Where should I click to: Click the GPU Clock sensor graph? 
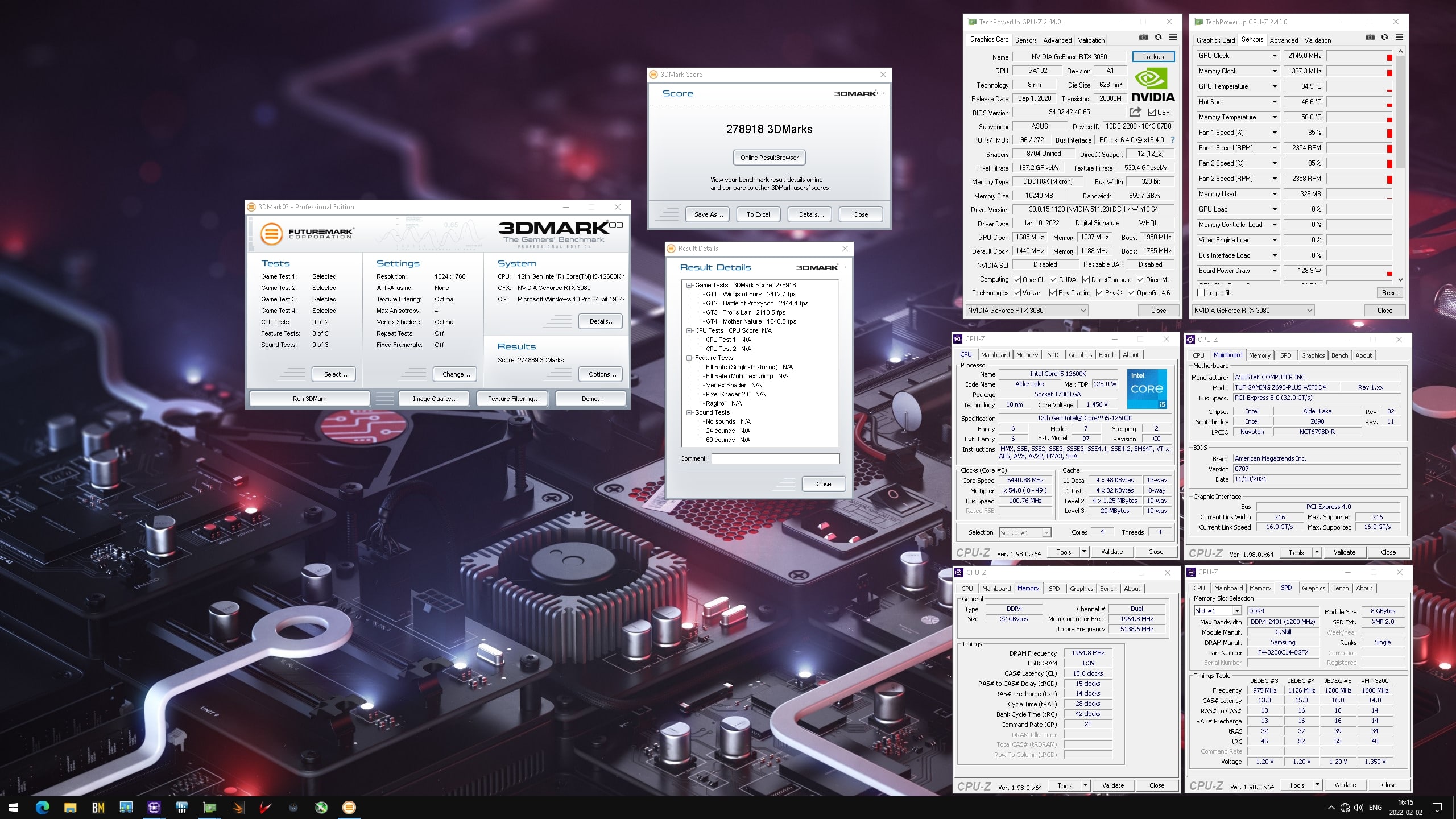click(1360, 56)
